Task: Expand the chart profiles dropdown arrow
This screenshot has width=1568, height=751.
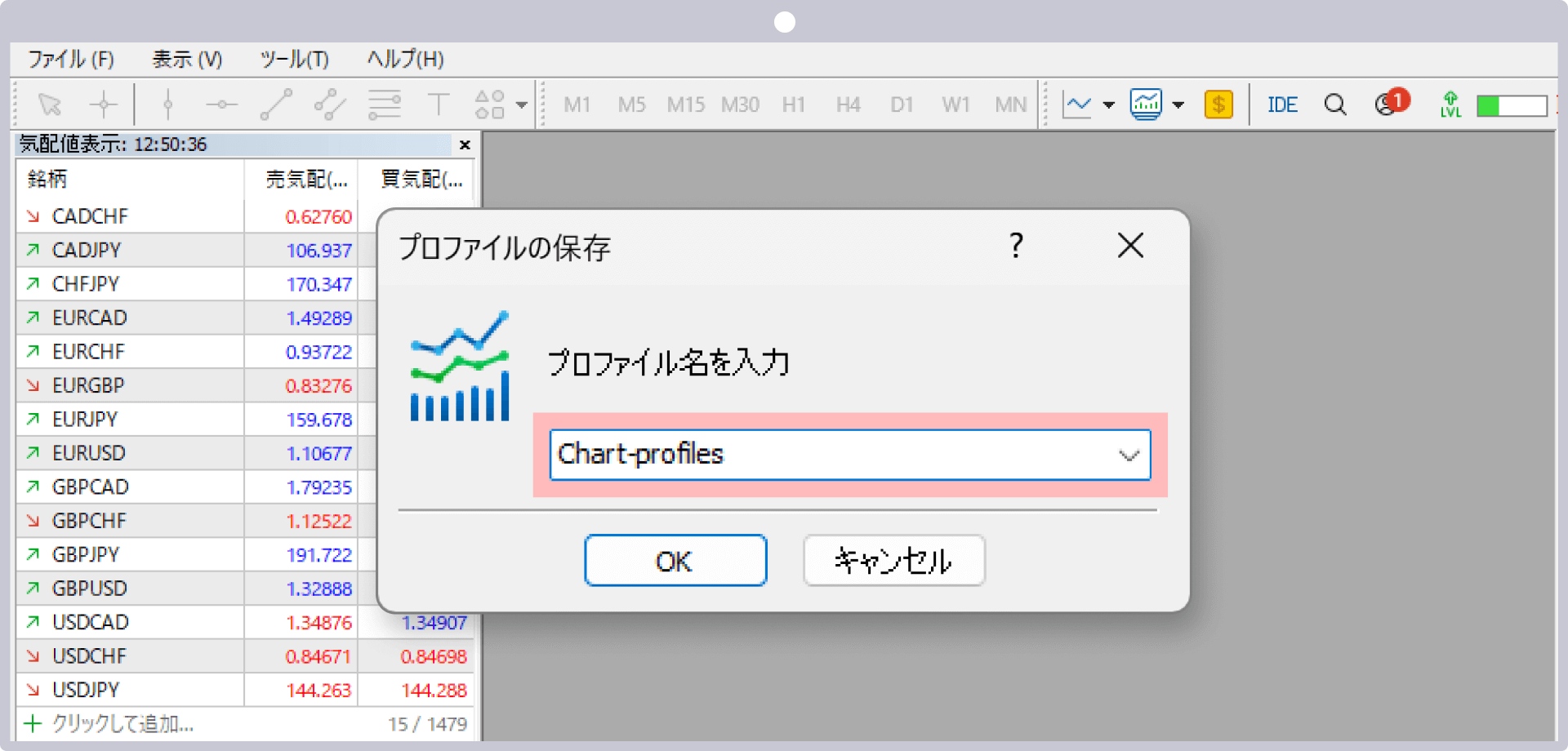Action: tap(1178, 104)
